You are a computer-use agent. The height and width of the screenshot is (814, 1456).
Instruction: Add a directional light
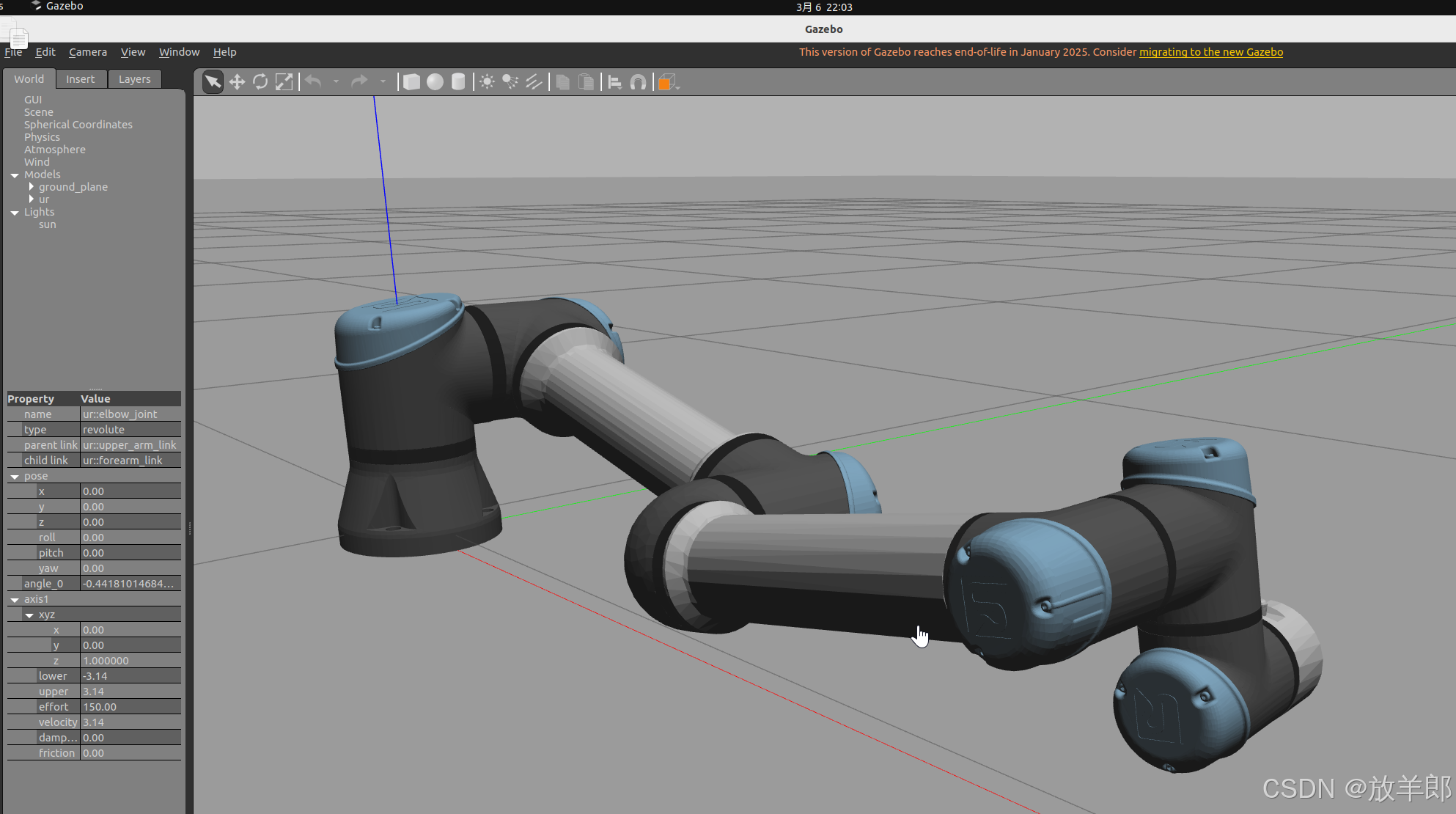point(534,82)
